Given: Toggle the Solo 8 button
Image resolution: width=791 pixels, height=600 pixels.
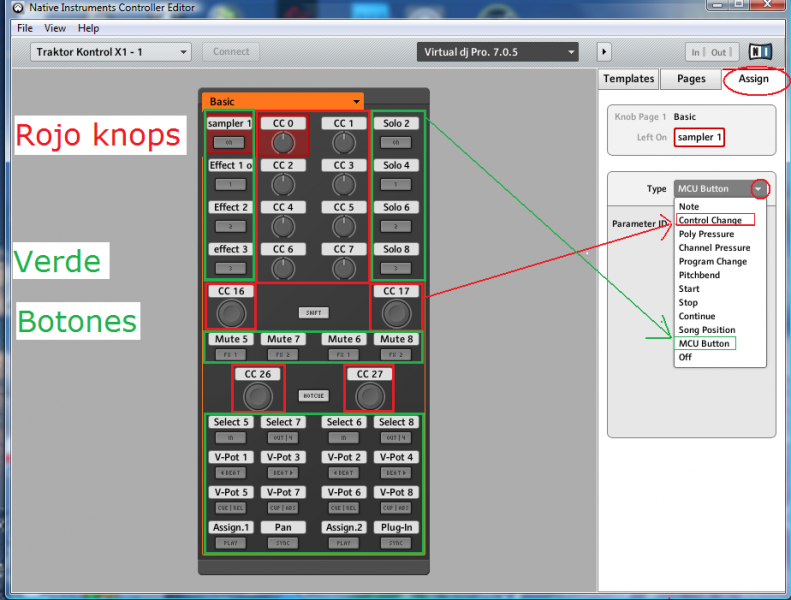Looking at the screenshot, I should pyautogui.click(x=396, y=268).
